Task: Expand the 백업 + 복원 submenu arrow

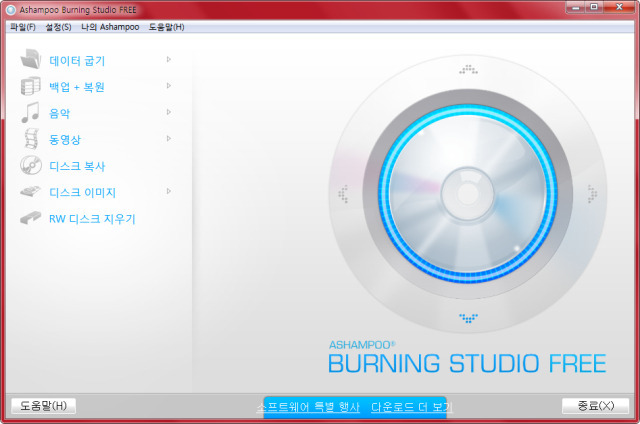Action: [x=169, y=86]
